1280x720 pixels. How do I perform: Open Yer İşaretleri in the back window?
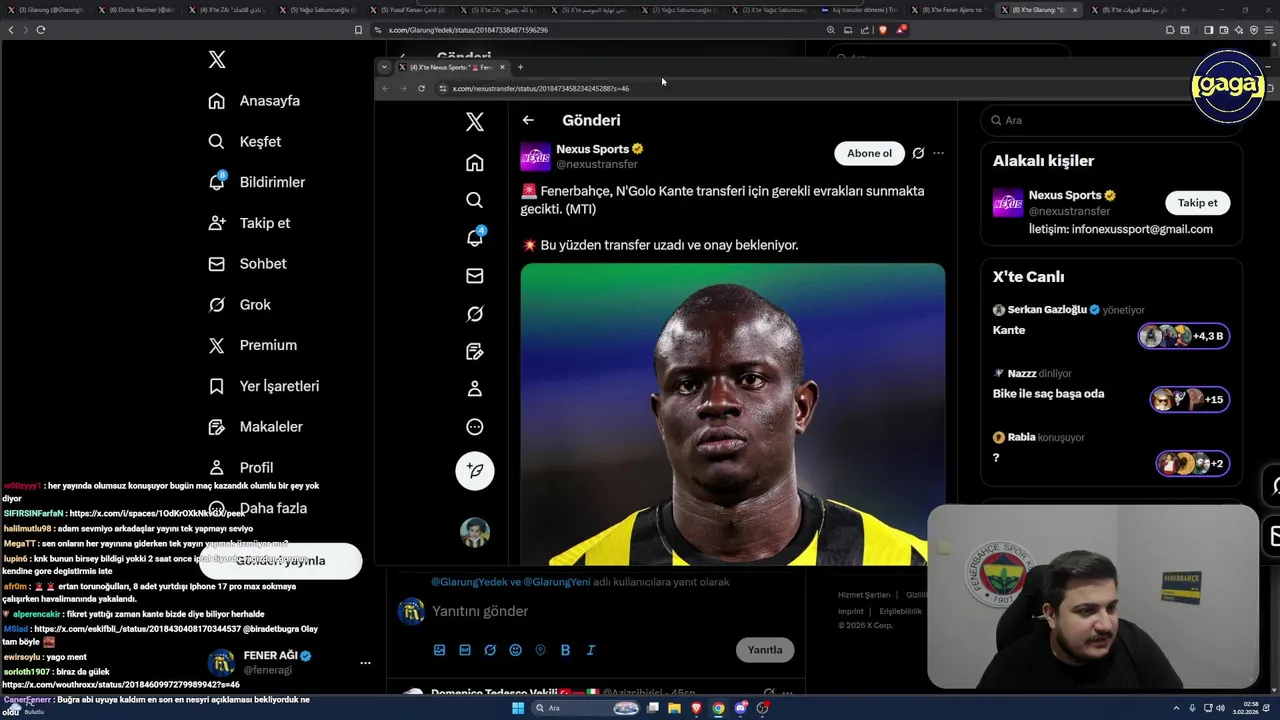coord(264,386)
